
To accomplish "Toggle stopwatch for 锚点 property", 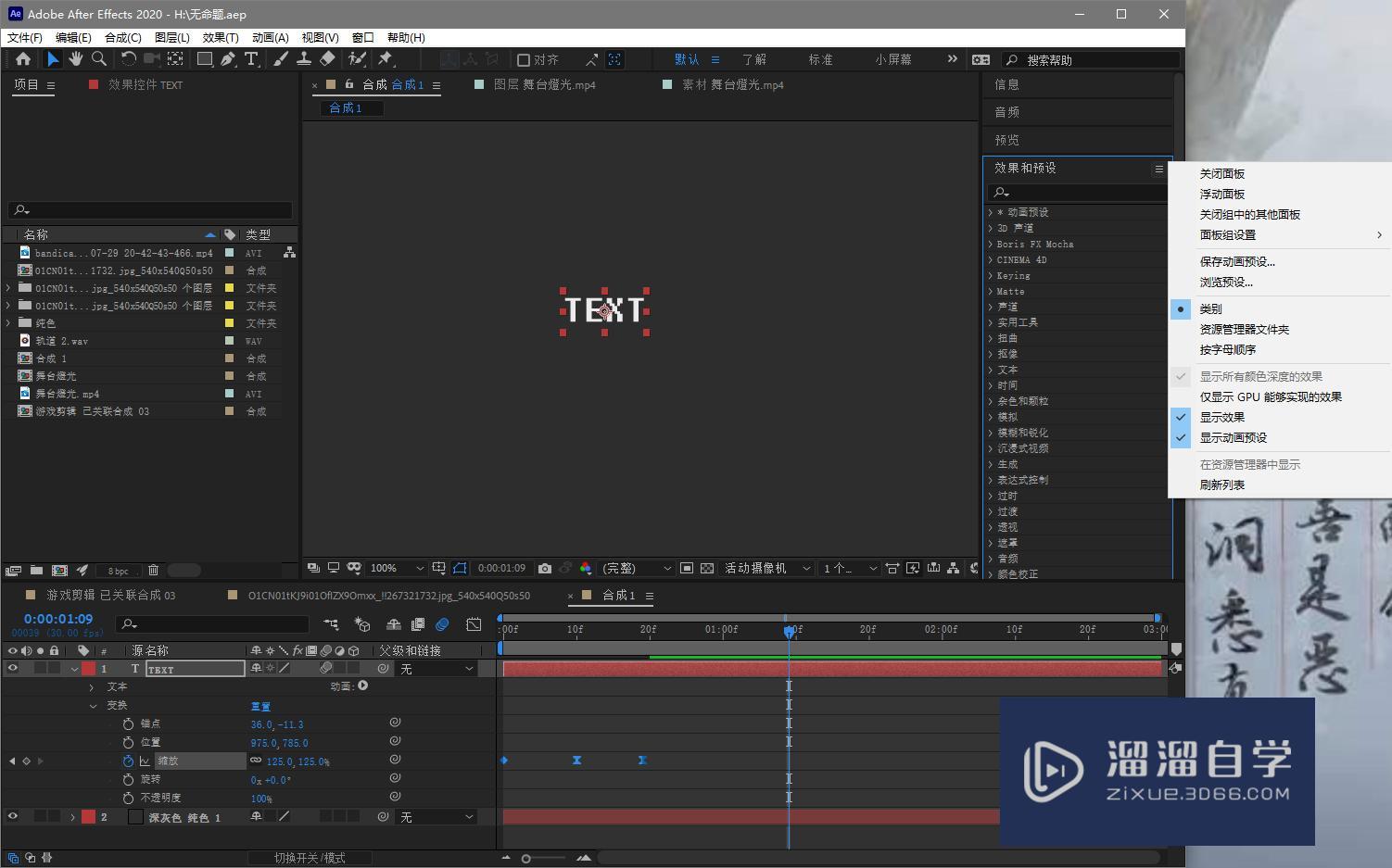I will tap(129, 723).
